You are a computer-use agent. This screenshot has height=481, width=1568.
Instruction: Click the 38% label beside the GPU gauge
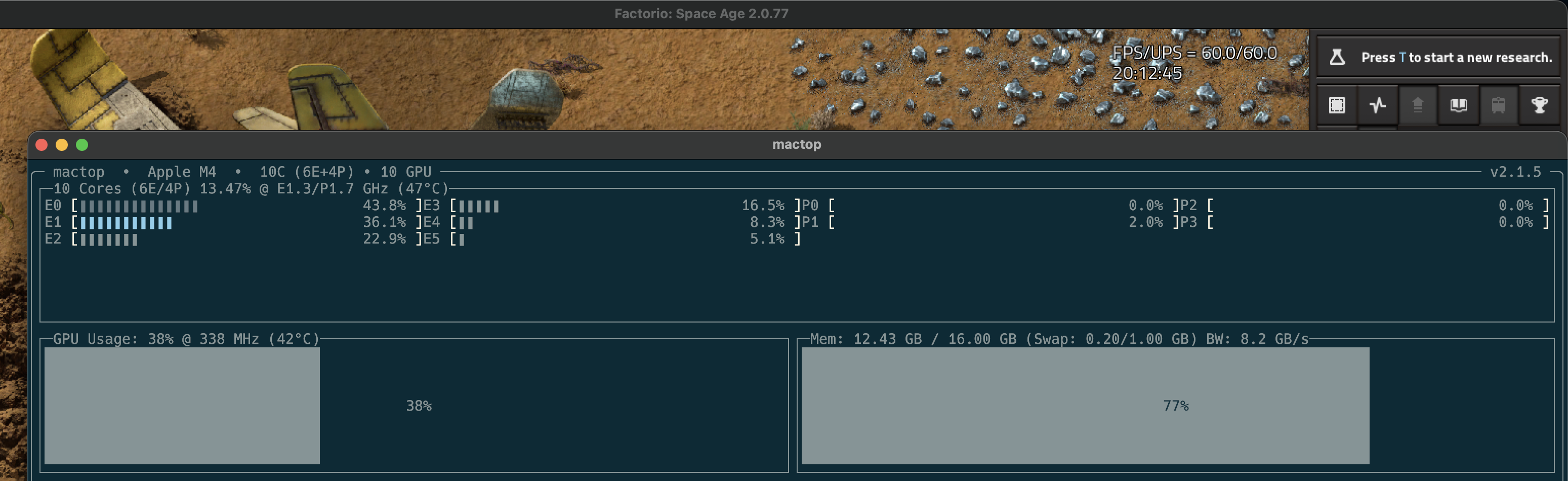[419, 406]
